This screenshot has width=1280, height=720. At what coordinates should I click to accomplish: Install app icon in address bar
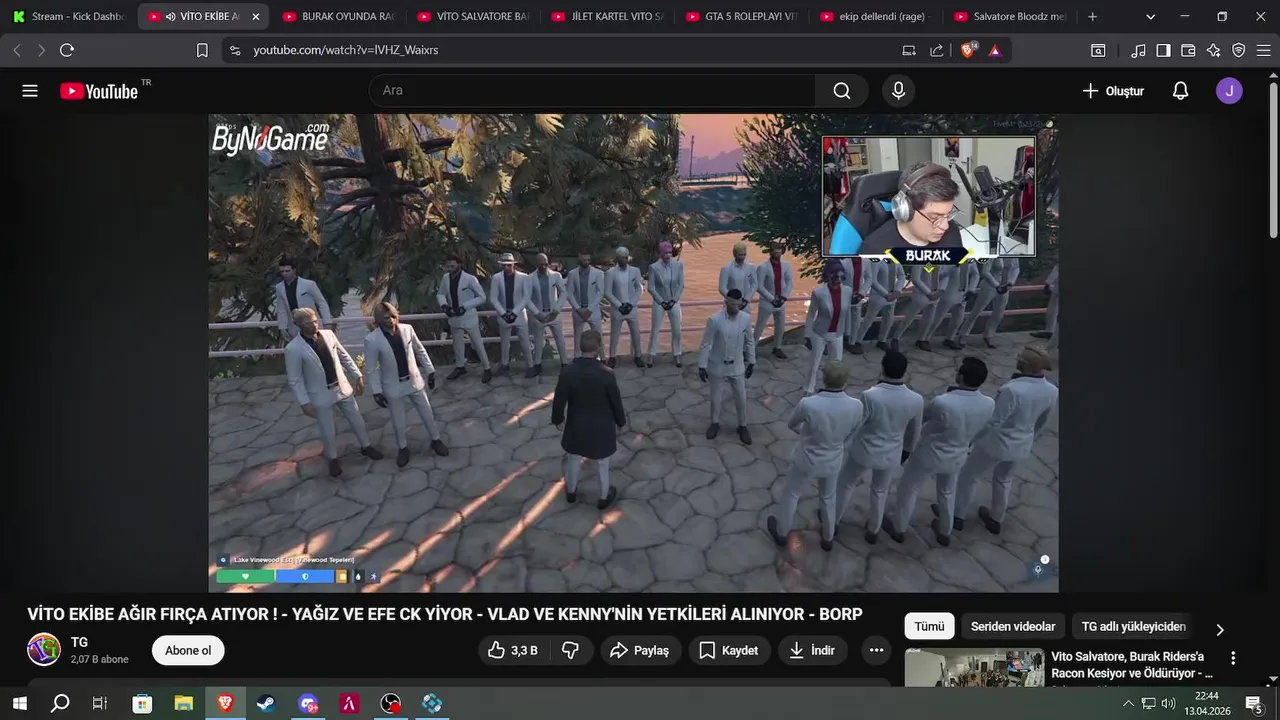pos(909,50)
